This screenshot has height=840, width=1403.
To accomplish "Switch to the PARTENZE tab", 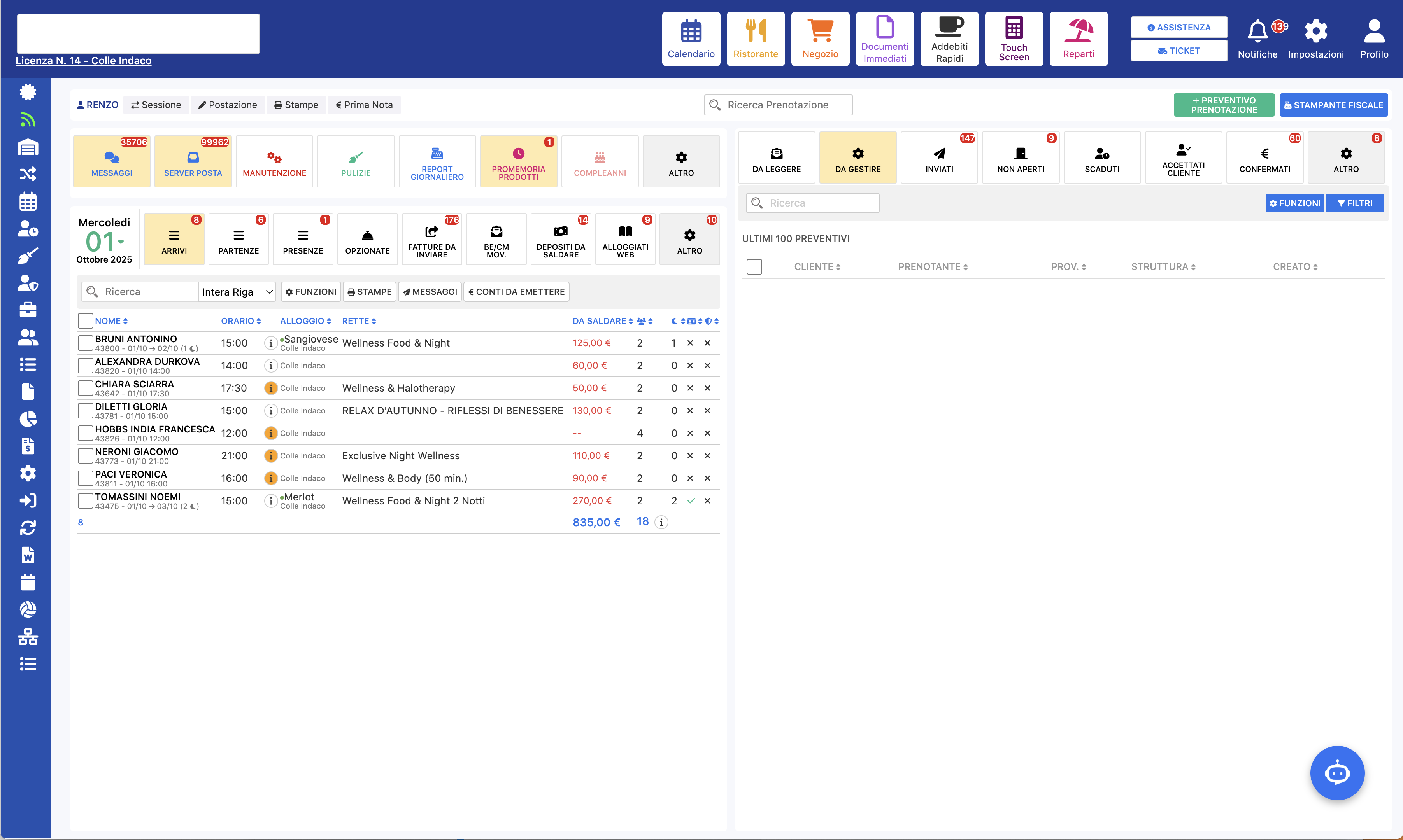I will click(239, 239).
